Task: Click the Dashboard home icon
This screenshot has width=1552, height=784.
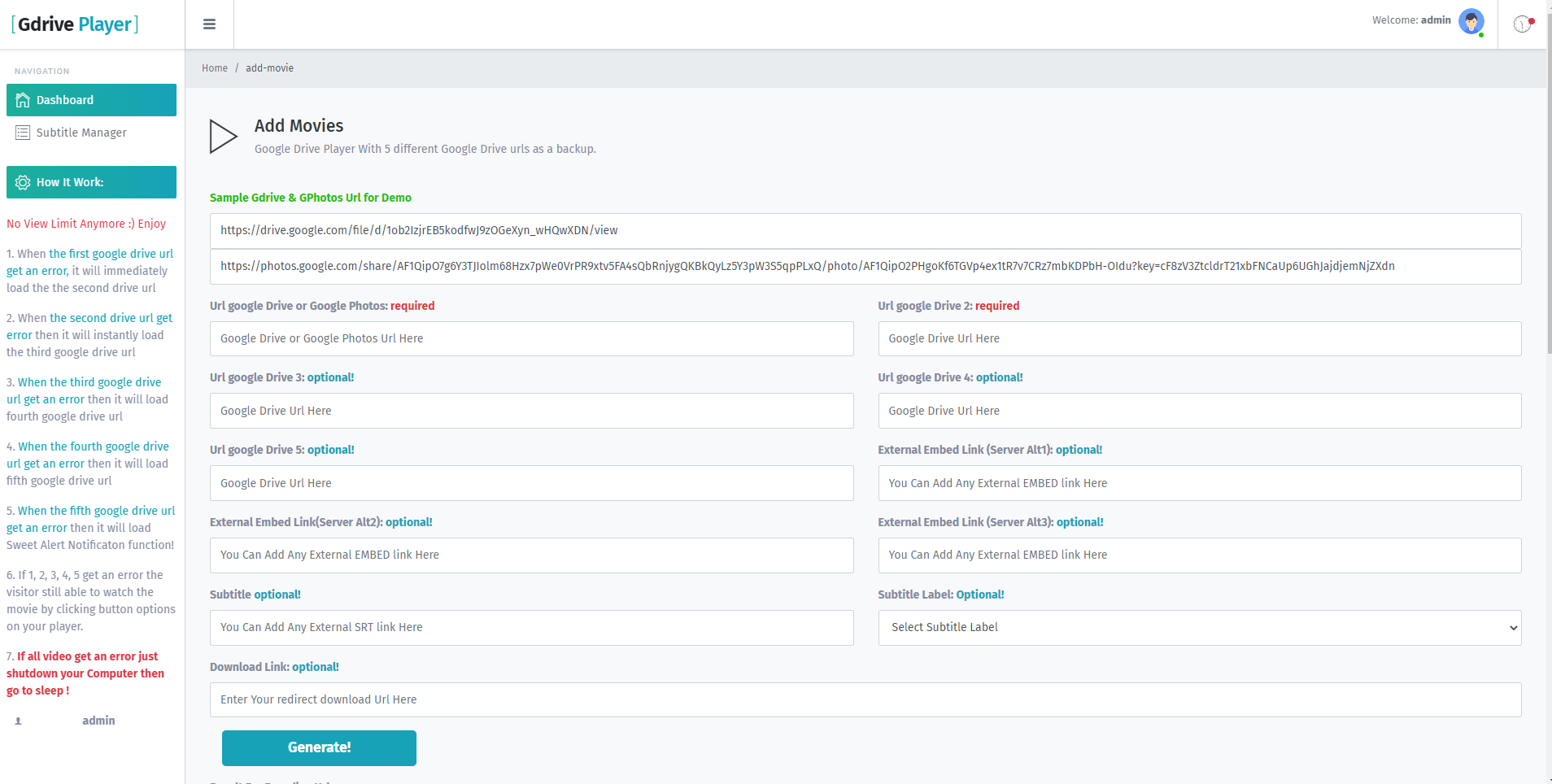Action: (x=23, y=100)
